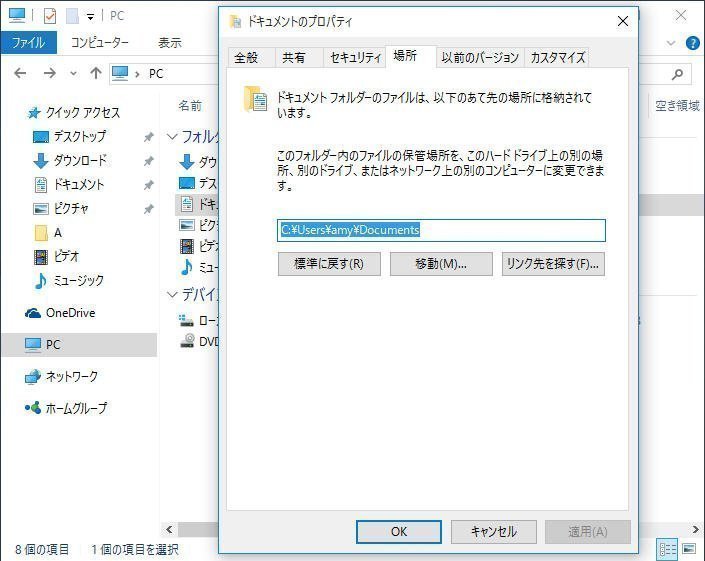This screenshot has height=561, width=705.
Task: Expand the ribbon with the chevron
Action: (671, 43)
